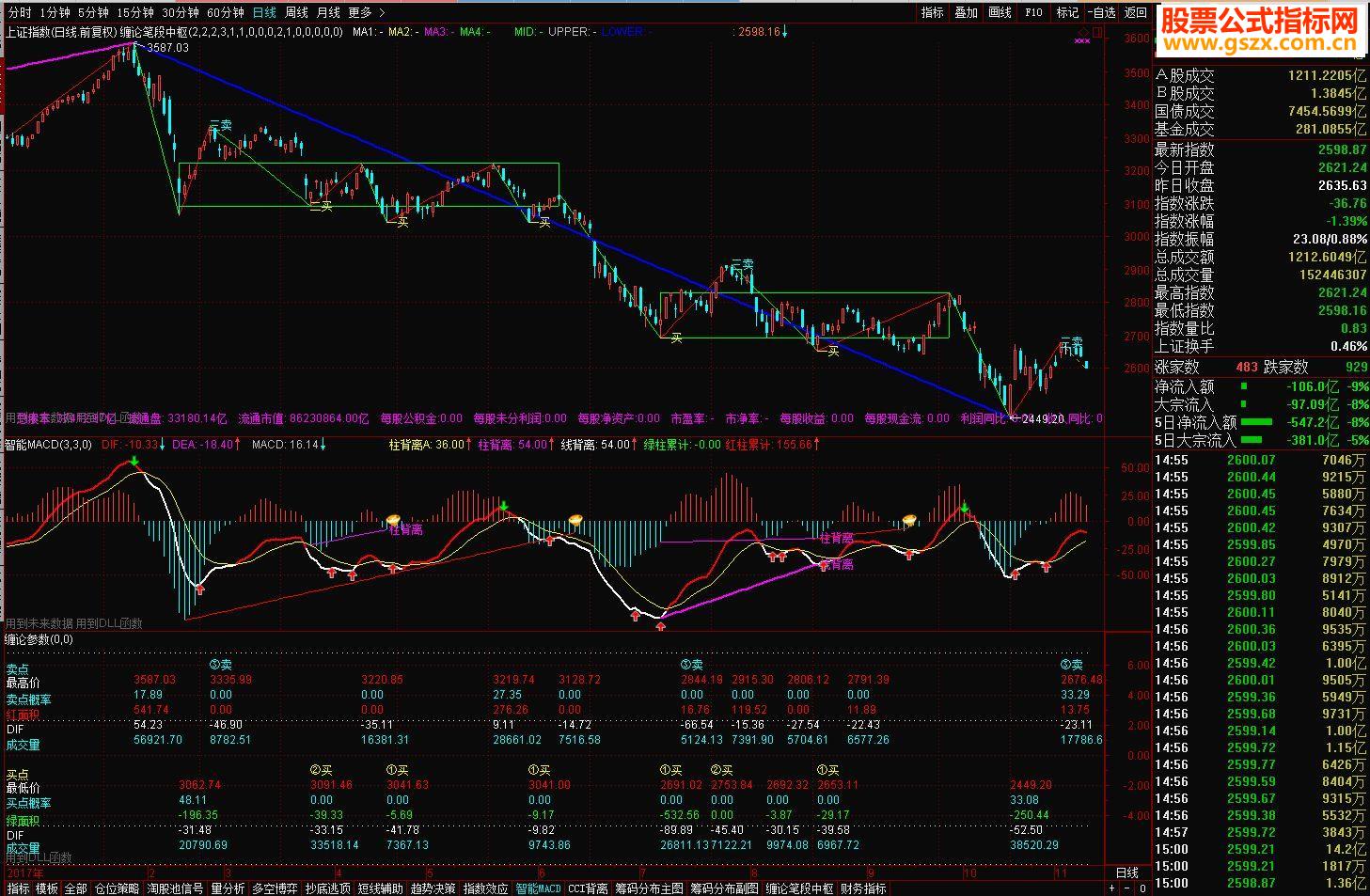Click the B股成交 row label
This screenshot has width=1370, height=896.
coord(1185,94)
